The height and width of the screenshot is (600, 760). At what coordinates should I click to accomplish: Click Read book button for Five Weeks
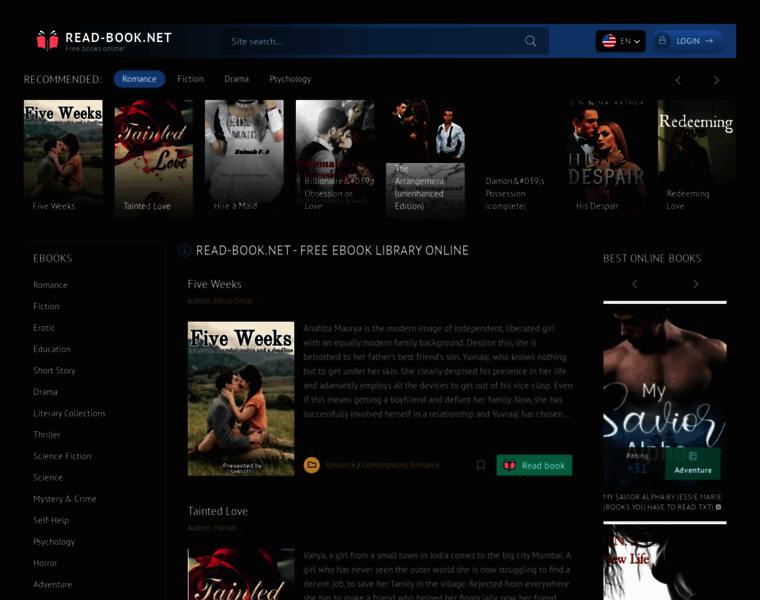click(x=534, y=465)
